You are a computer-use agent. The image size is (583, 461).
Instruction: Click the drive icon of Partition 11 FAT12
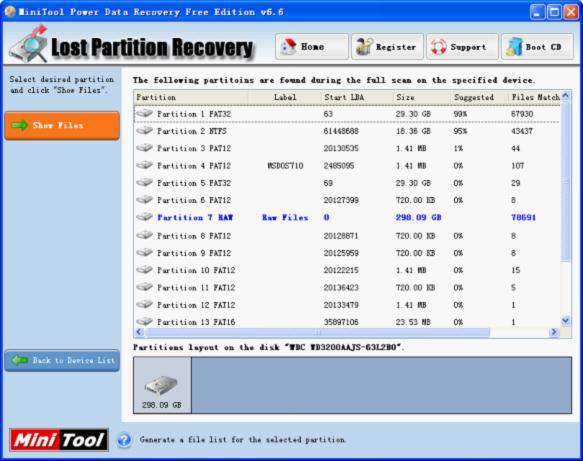pyautogui.click(x=145, y=287)
